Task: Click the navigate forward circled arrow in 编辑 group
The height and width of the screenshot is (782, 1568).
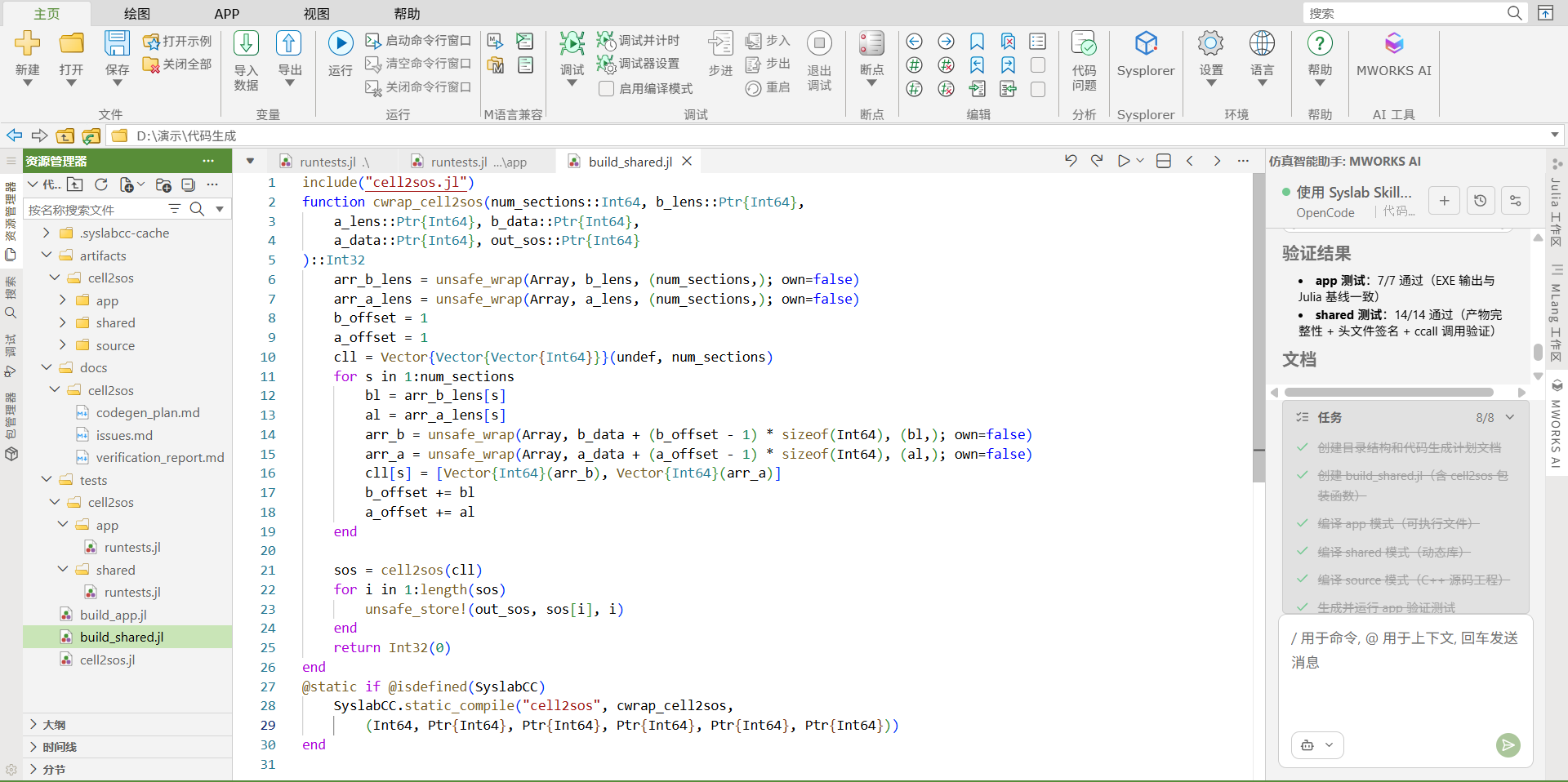Action: point(946,42)
